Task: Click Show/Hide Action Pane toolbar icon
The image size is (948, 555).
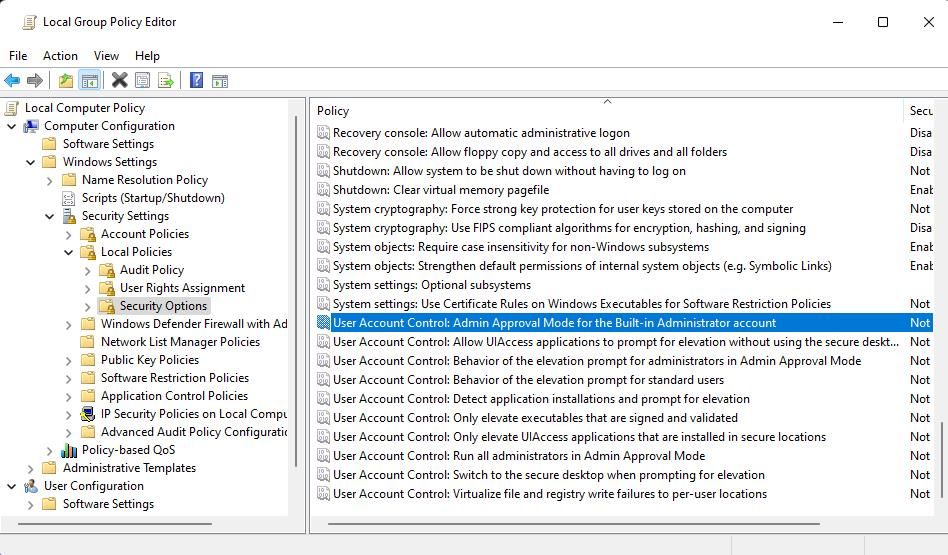Action: point(220,81)
